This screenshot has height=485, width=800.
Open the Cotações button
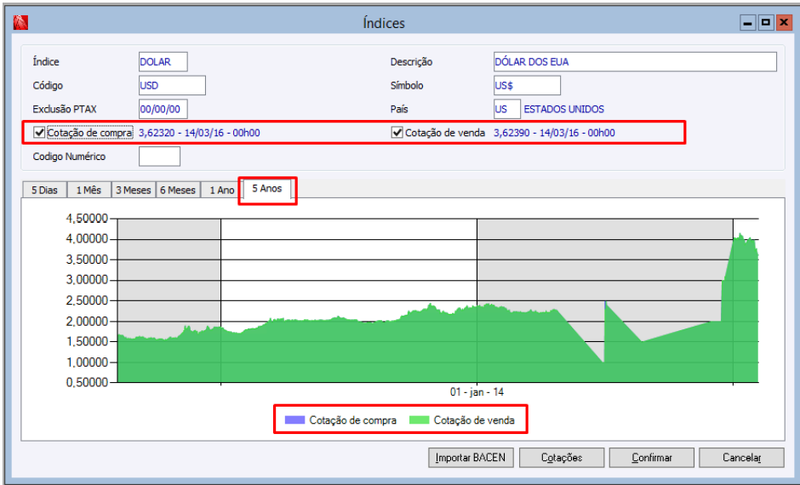(x=561, y=457)
